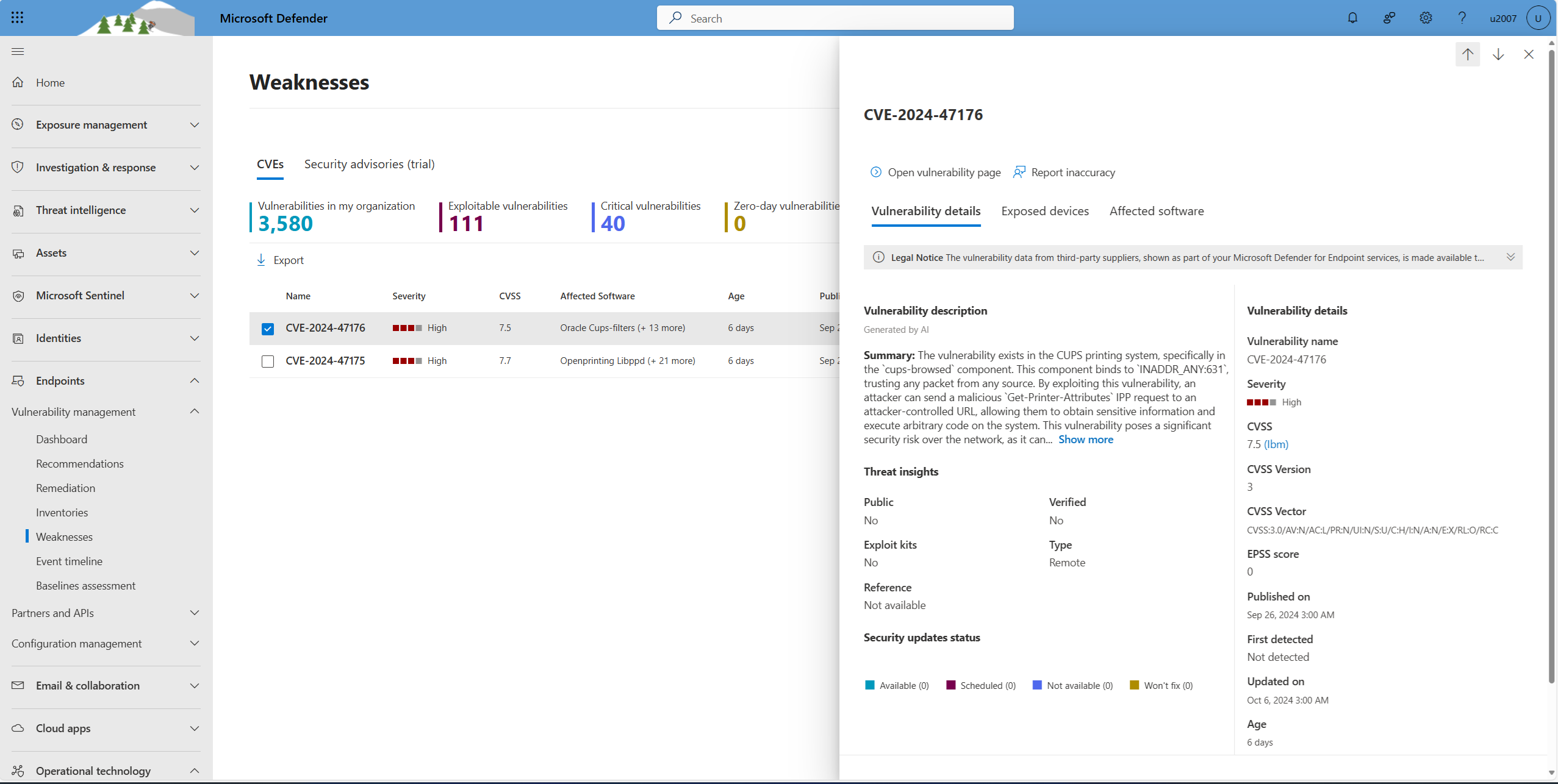Expand the Legal Notice banner chevron

[1510, 257]
